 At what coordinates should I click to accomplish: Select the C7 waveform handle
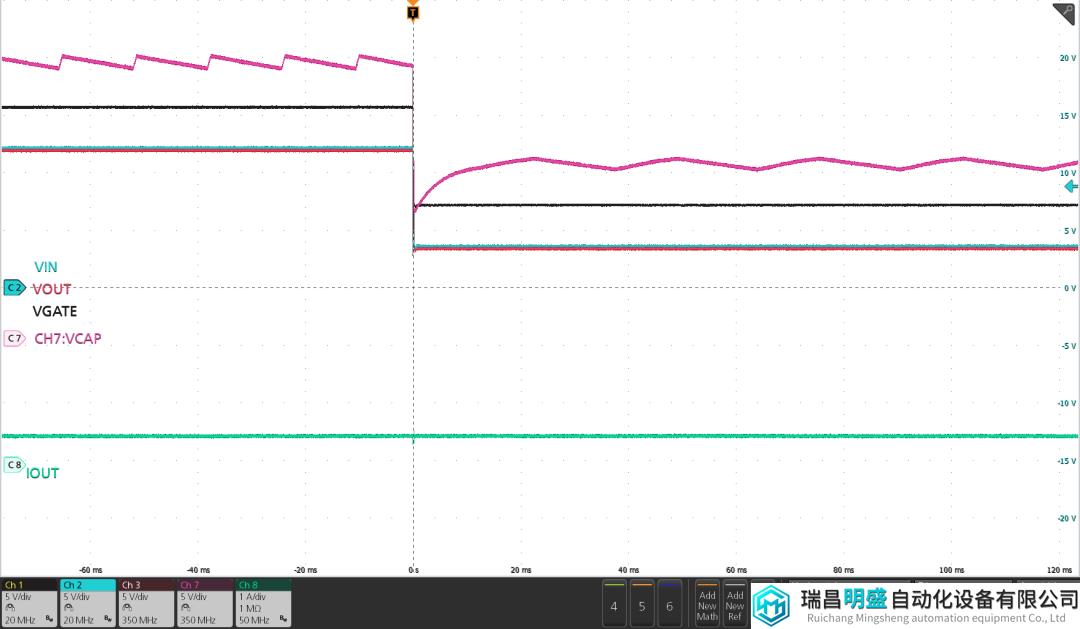tap(14, 338)
